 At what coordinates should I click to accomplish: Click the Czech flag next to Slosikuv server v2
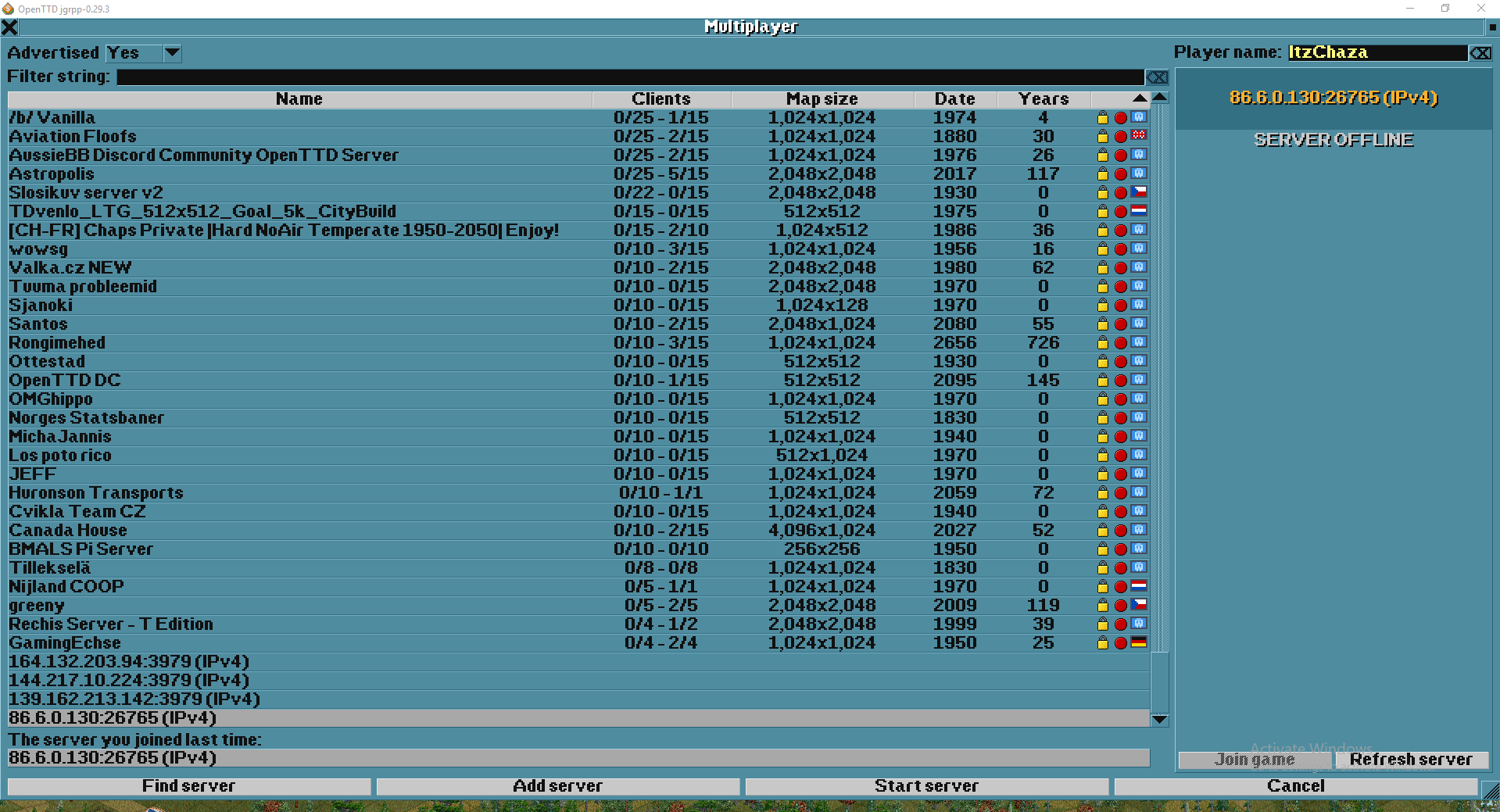click(x=1140, y=192)
